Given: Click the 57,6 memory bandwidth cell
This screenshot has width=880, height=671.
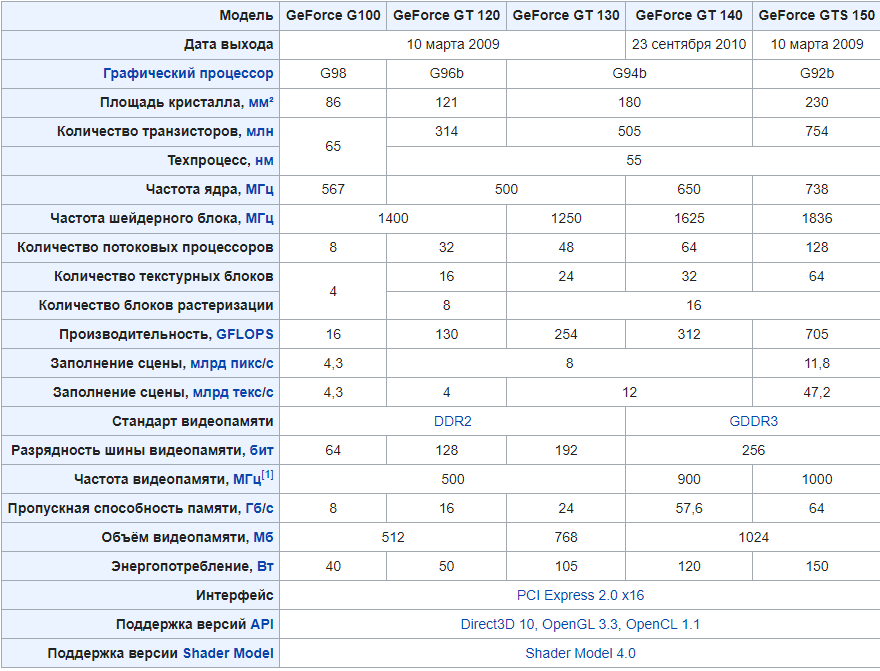Looking at the screenshot, I should tap(689, 508).
